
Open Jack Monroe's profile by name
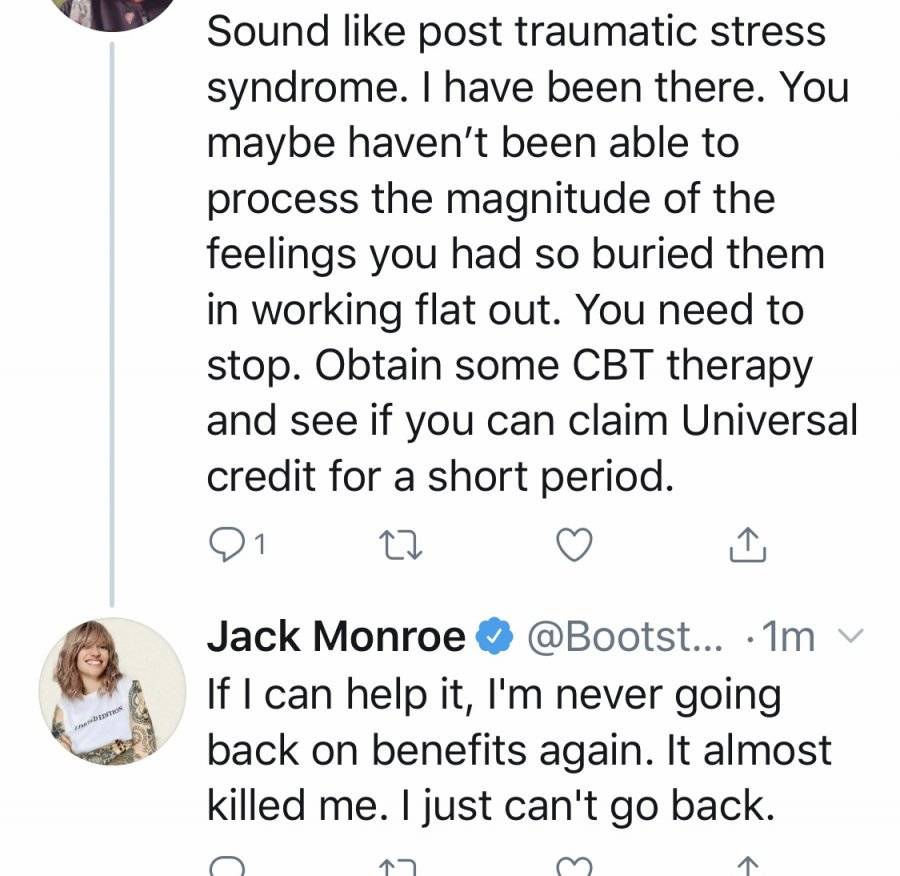pyautogui.click(x=336, y=637)
